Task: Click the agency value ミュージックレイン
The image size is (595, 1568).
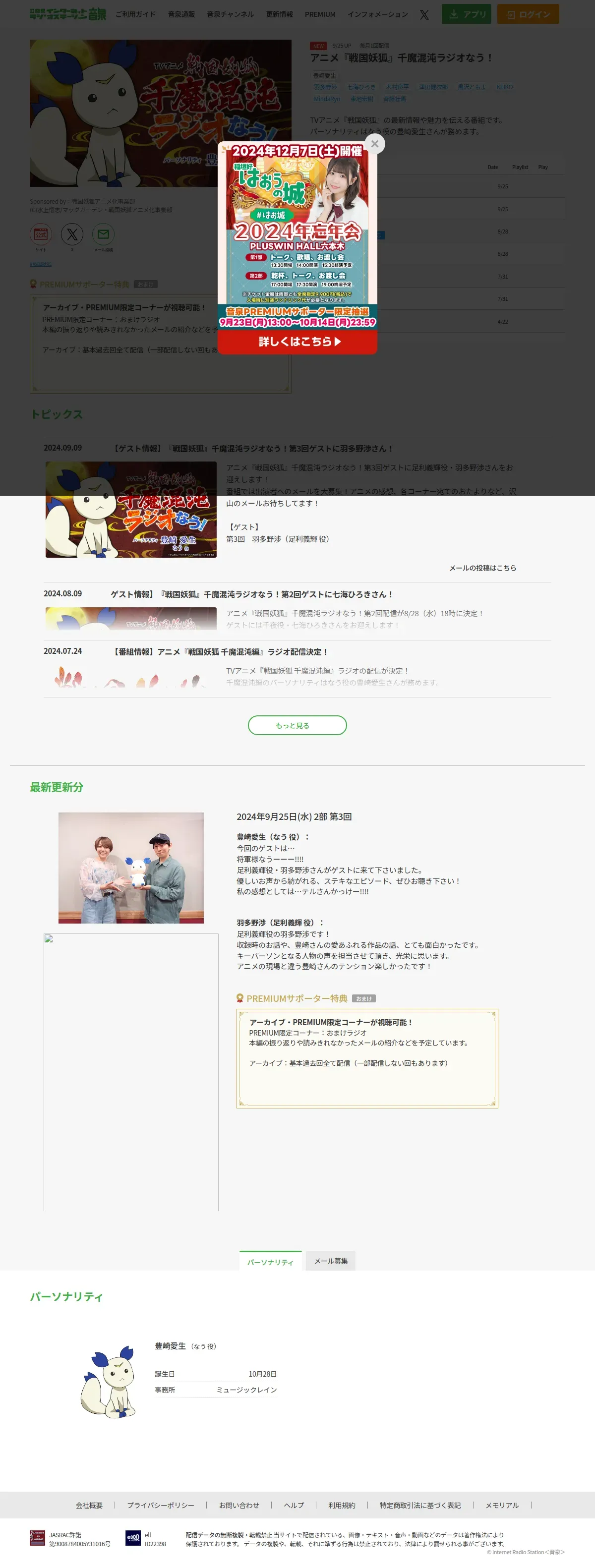Action: tap(246, 1390)
